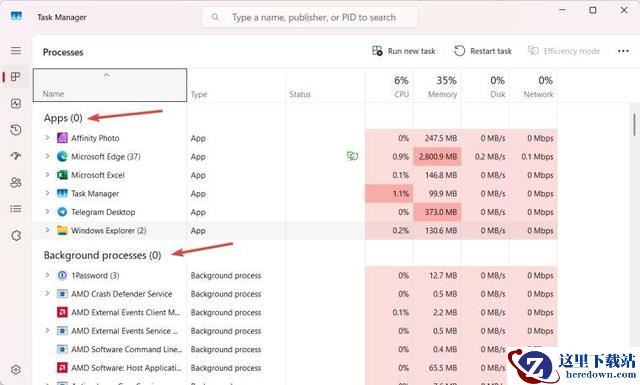Sort by the Disk column header

(x=485, y=86)
